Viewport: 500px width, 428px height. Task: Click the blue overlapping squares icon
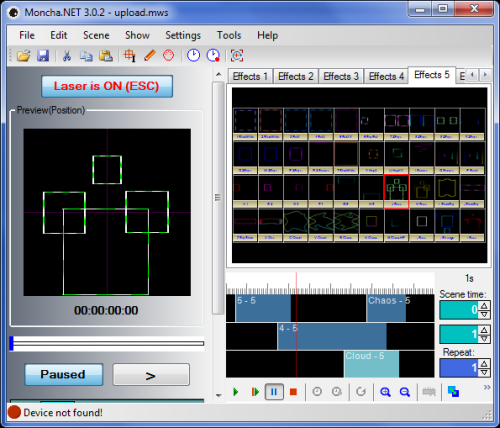coord(453,392)
